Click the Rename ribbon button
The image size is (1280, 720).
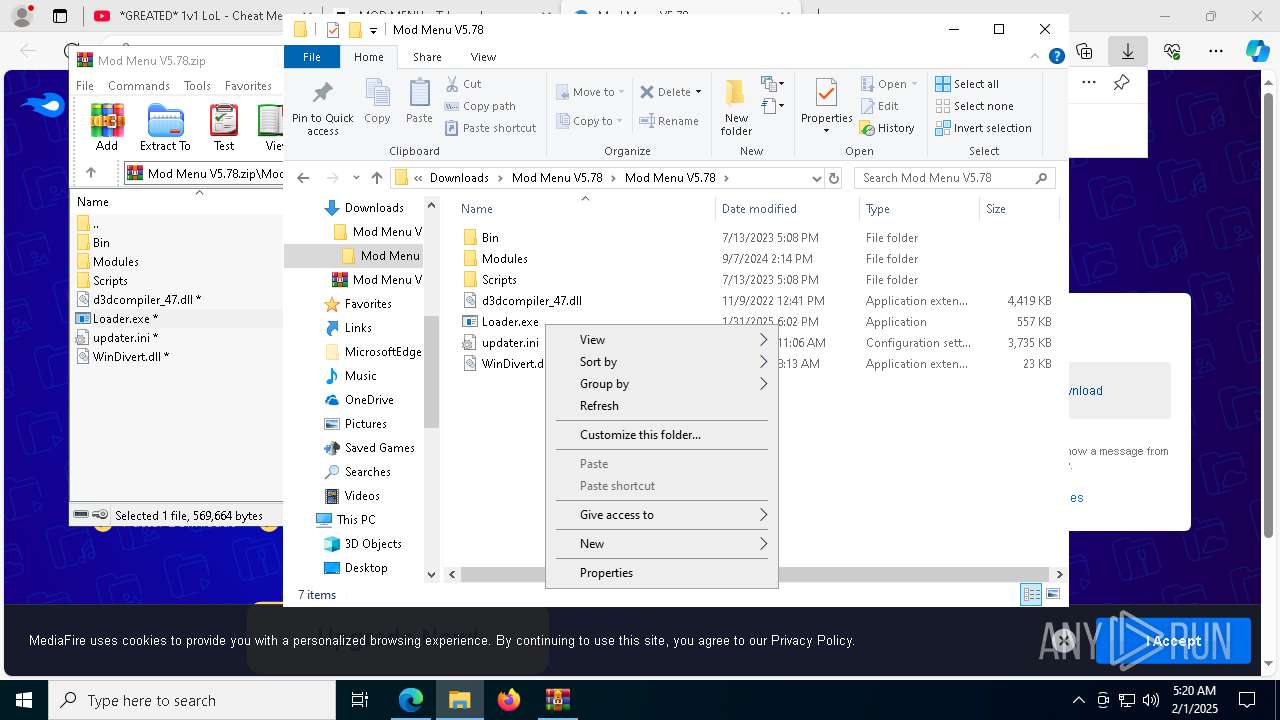coord(669,121)
